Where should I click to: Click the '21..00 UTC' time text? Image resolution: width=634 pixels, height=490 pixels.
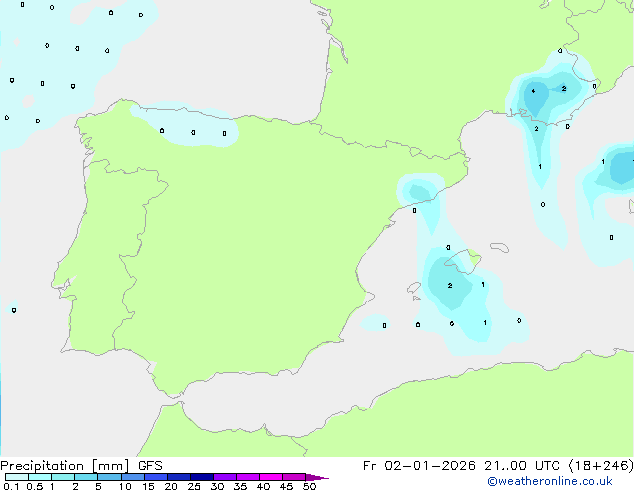[522, 466]
